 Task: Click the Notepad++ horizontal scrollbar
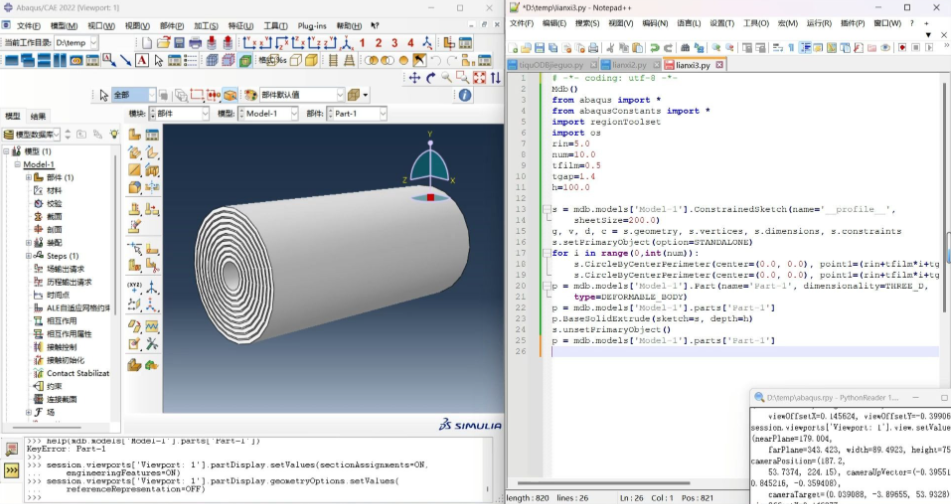coord(604,483)
